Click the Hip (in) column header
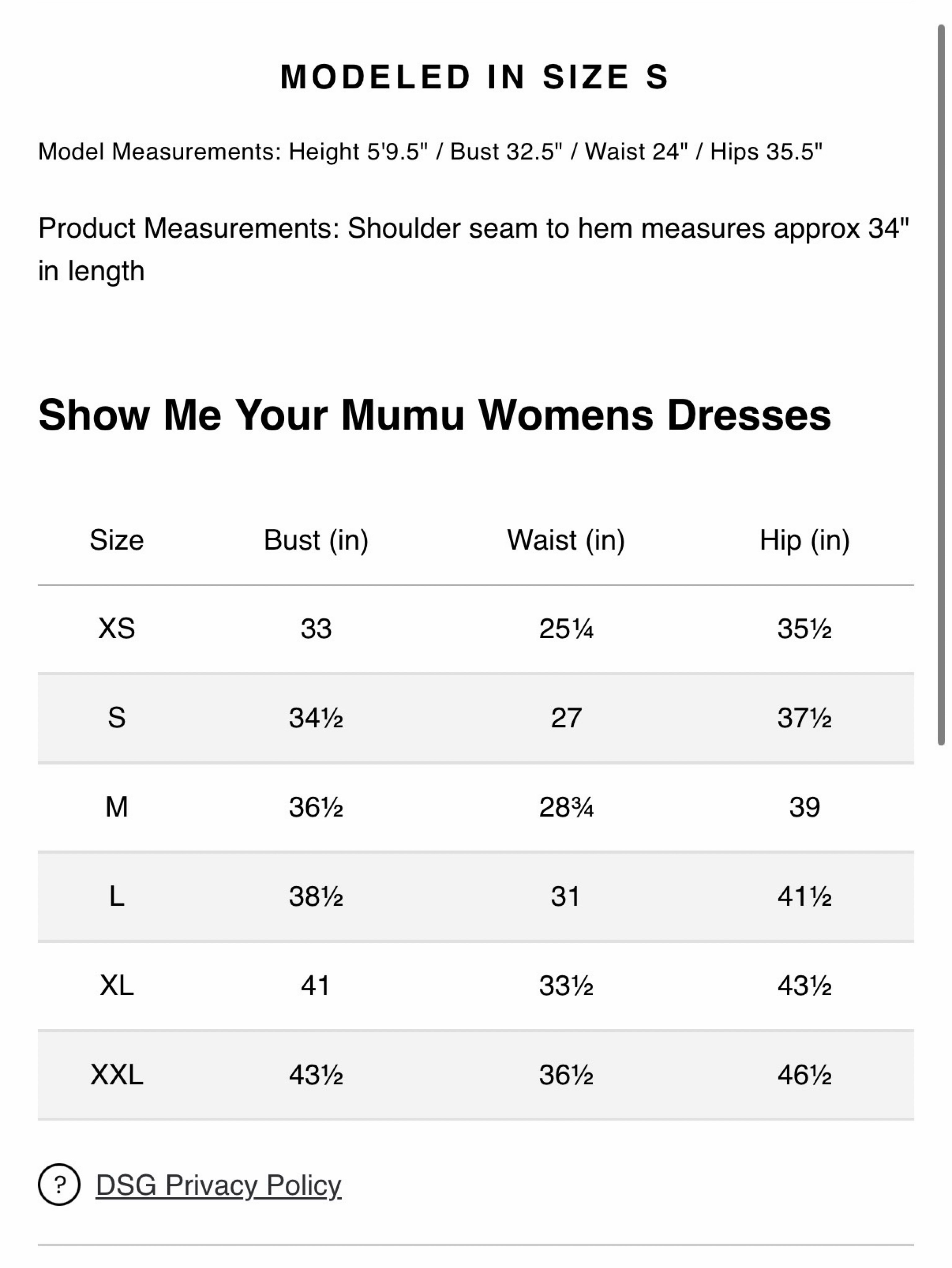 [804, 541]
